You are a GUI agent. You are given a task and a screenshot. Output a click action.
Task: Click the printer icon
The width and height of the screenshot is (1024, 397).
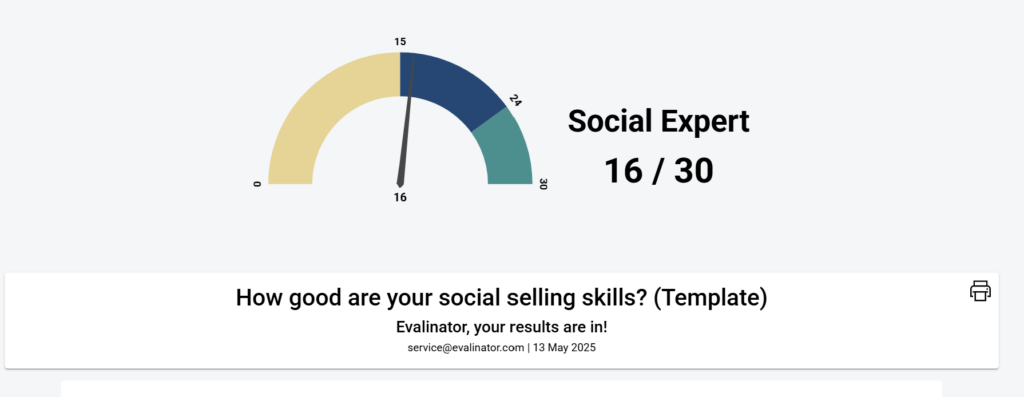point(980,291)
